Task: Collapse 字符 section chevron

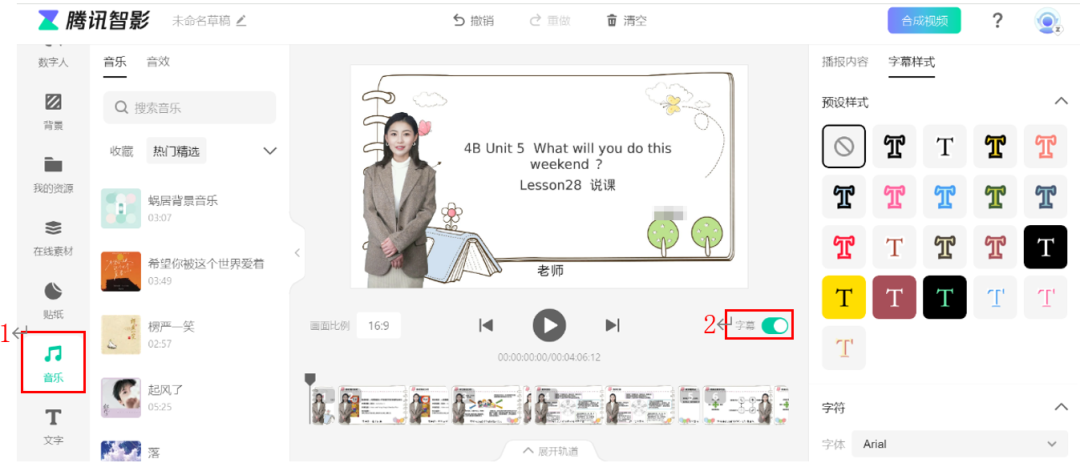Action: click(x=1061, y=408)
